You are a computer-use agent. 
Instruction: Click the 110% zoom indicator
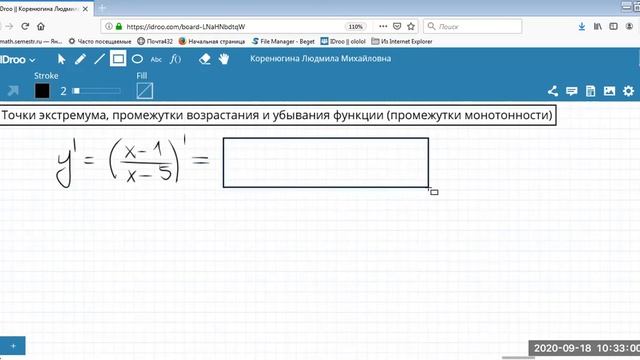[356, 27]
